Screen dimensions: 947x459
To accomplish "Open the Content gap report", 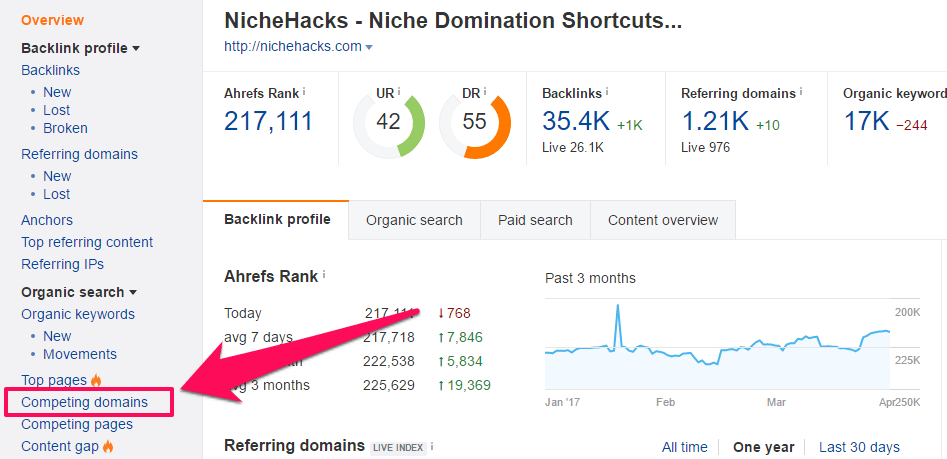I will 59,446.
